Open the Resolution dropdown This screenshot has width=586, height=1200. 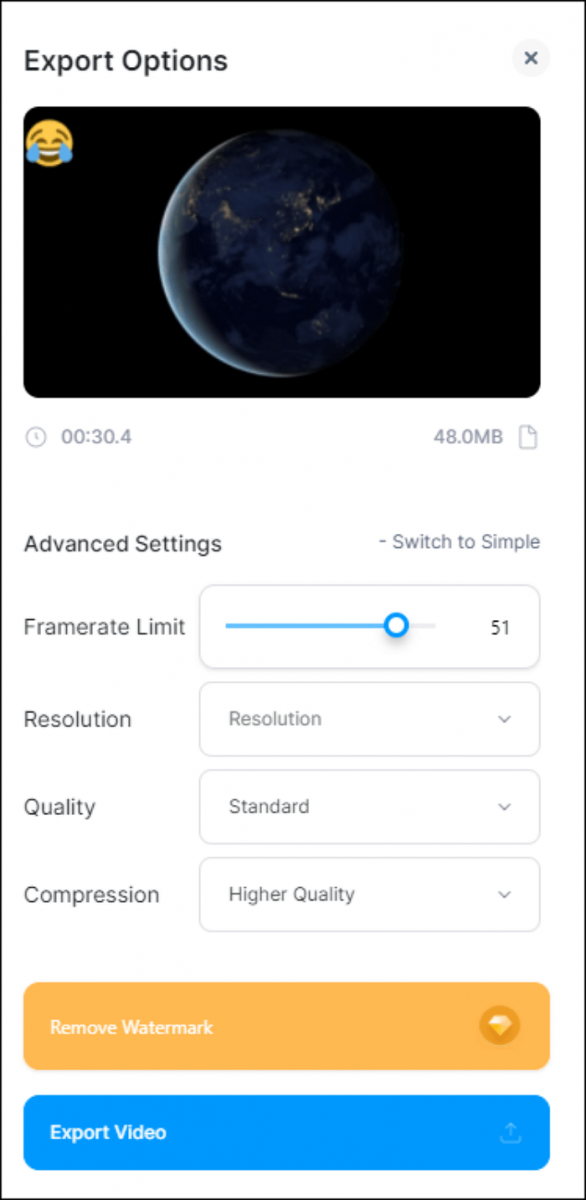[x=369, y=719]
